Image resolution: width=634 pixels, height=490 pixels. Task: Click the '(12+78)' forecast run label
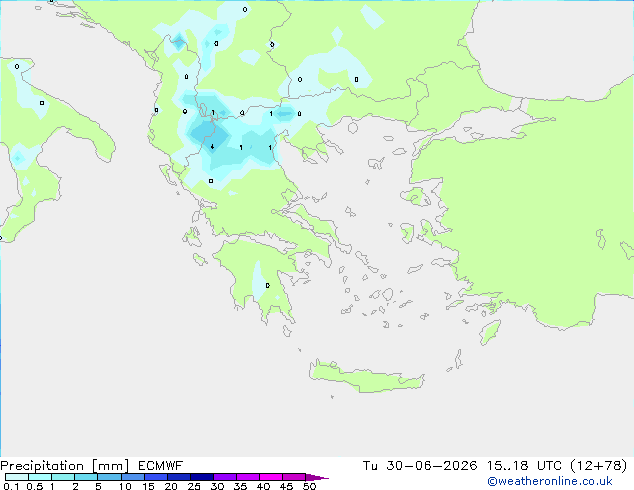[598, 466]
